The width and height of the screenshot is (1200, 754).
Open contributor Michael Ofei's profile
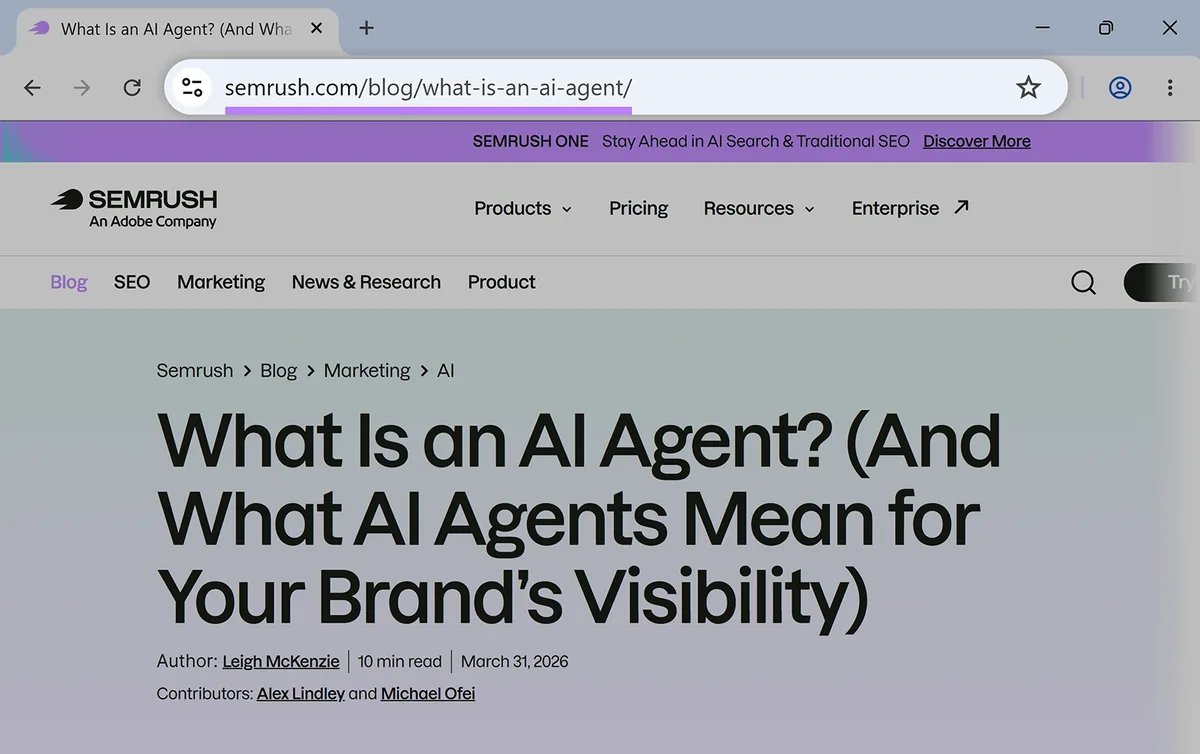(428, 693)
